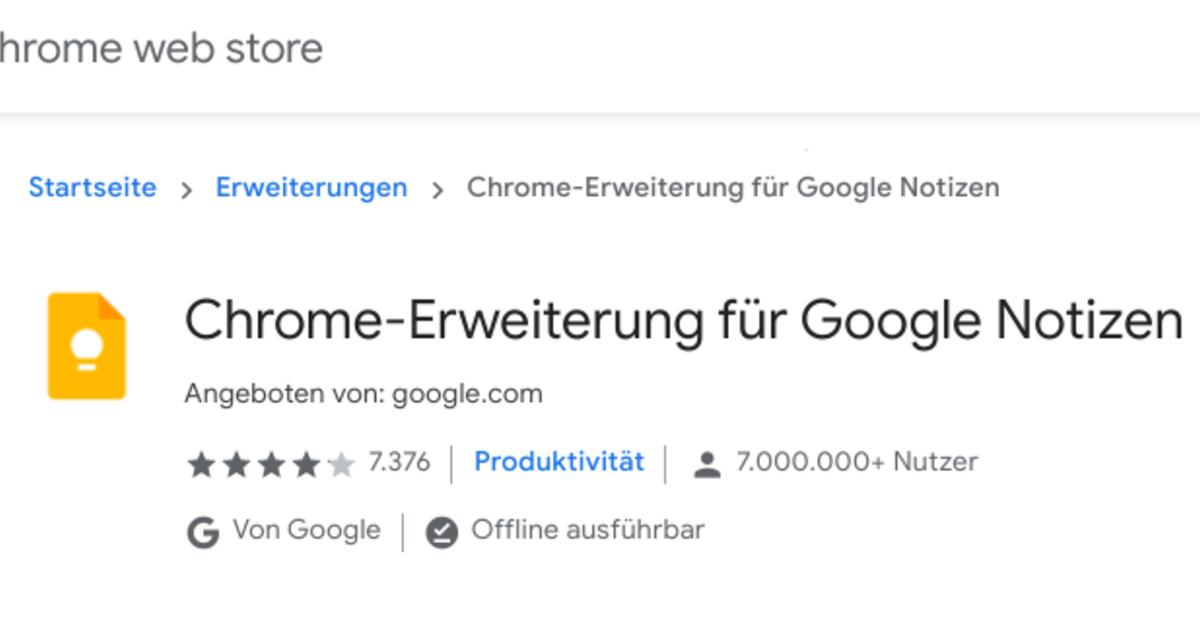Image resolution: width=1200 pixels, height=628 pixels.
Task: Click the half-filled fifth star
Action: [x=341, y=462]
